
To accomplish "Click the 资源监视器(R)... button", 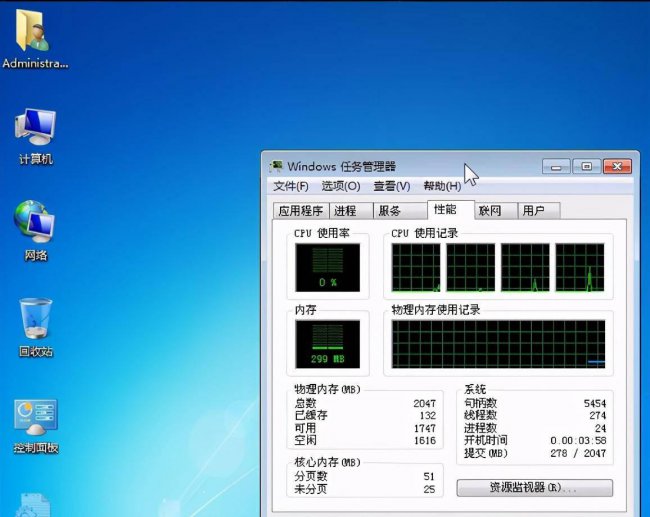I will click(x=534, y=488).
